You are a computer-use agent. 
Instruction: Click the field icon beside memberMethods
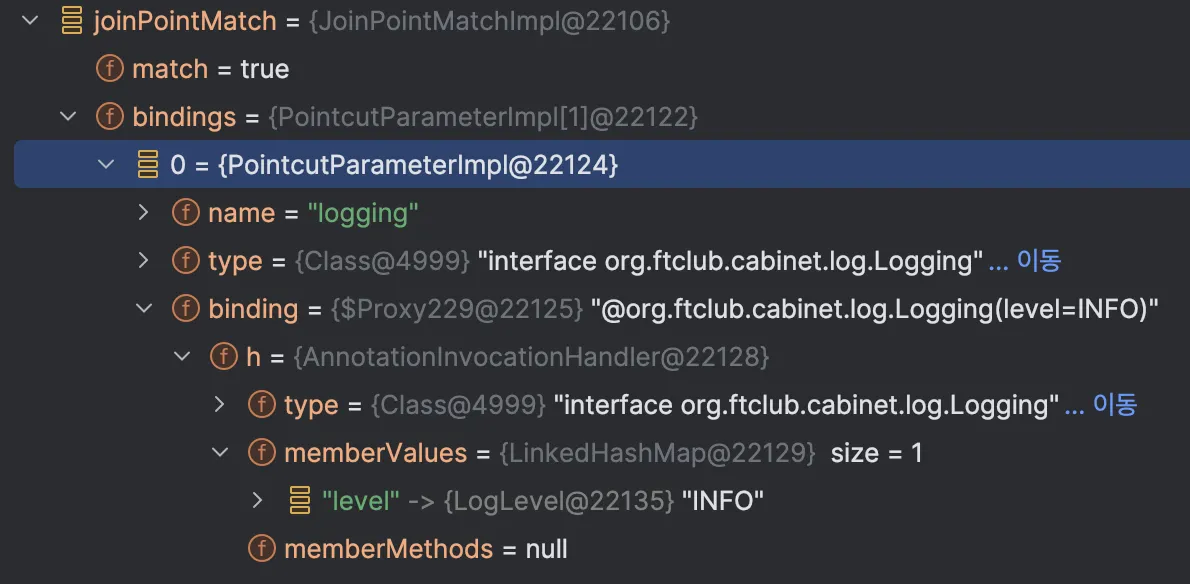[x=262, y=549]
